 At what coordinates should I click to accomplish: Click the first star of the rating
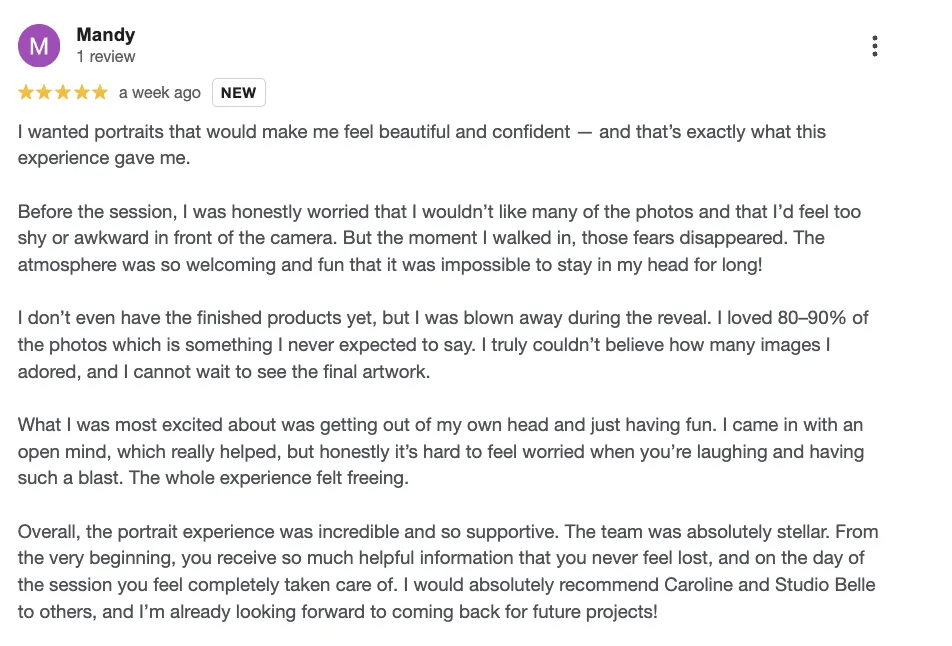27,93
